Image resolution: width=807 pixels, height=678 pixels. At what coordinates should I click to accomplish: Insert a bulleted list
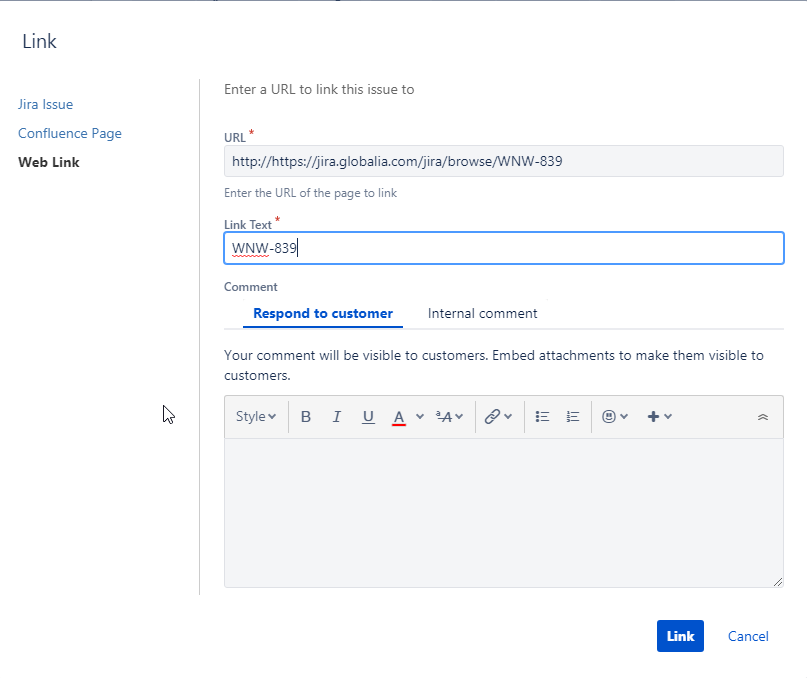(542, 416)
